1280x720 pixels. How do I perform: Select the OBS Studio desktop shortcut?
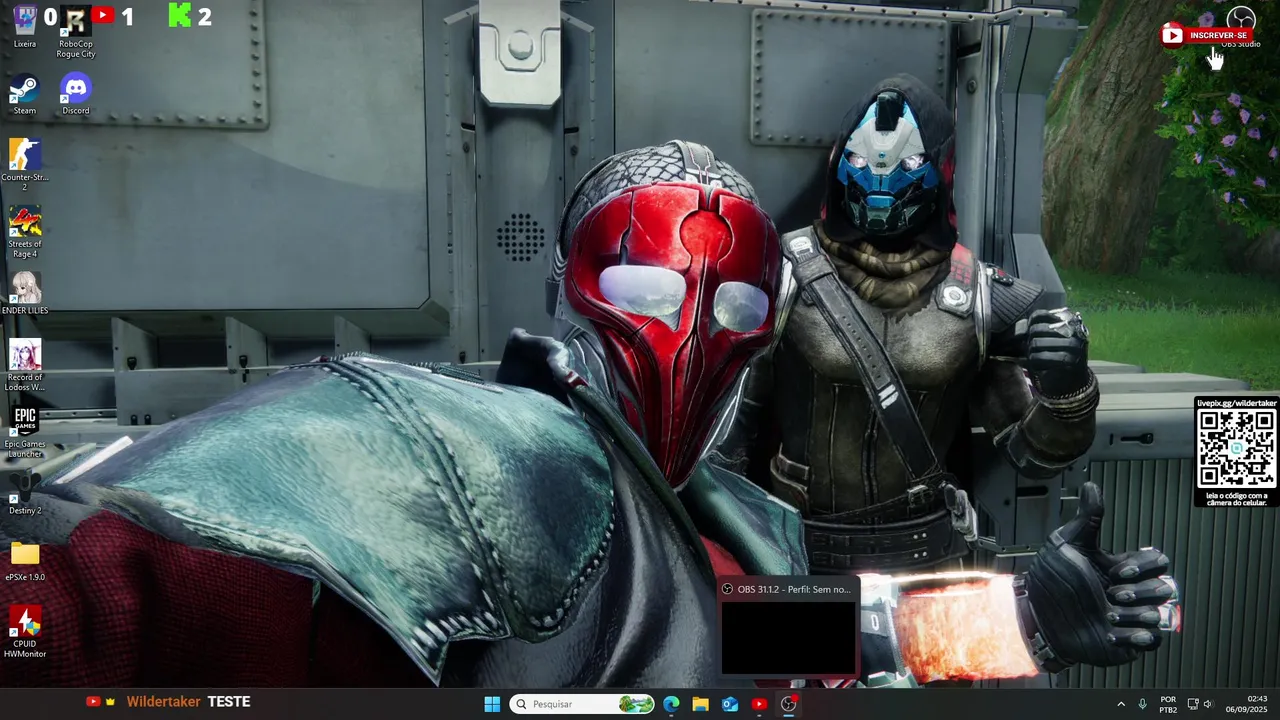(1240, 27)
